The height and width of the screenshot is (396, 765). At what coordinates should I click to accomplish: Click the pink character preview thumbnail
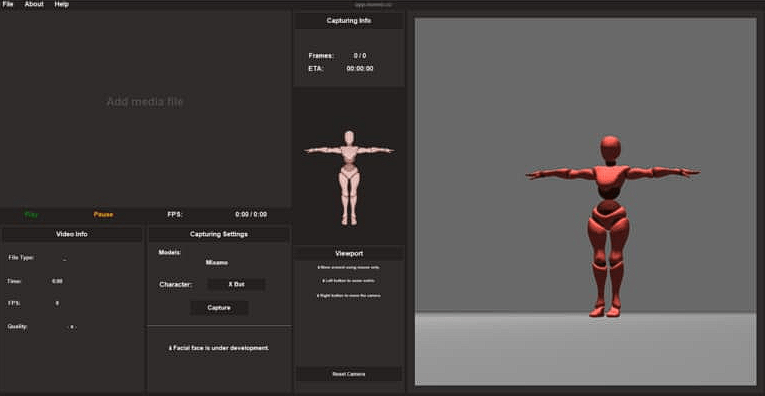(349, 178)
